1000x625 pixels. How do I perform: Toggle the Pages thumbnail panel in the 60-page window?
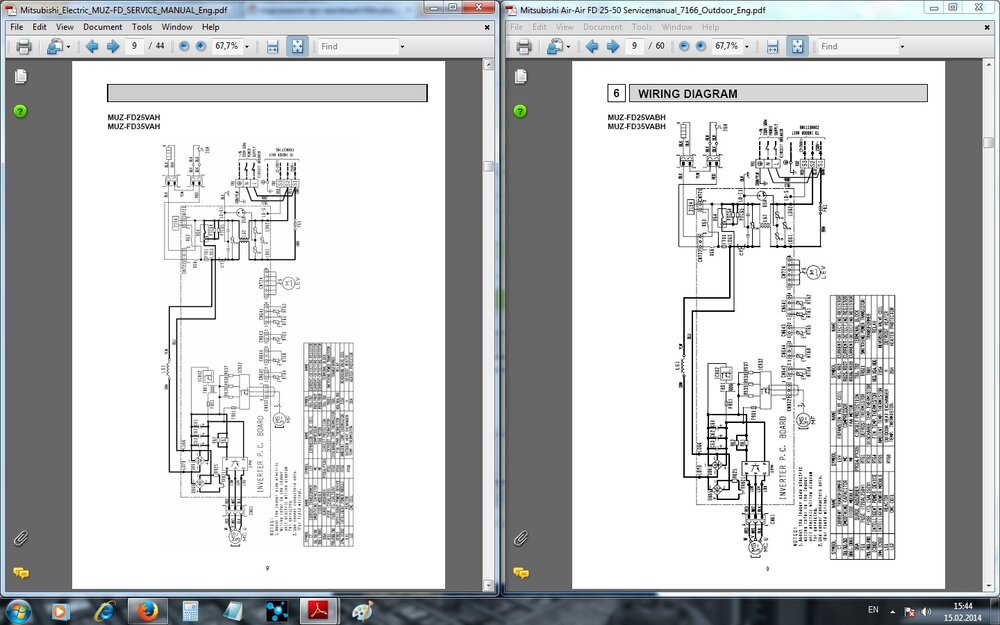(520, 77)
